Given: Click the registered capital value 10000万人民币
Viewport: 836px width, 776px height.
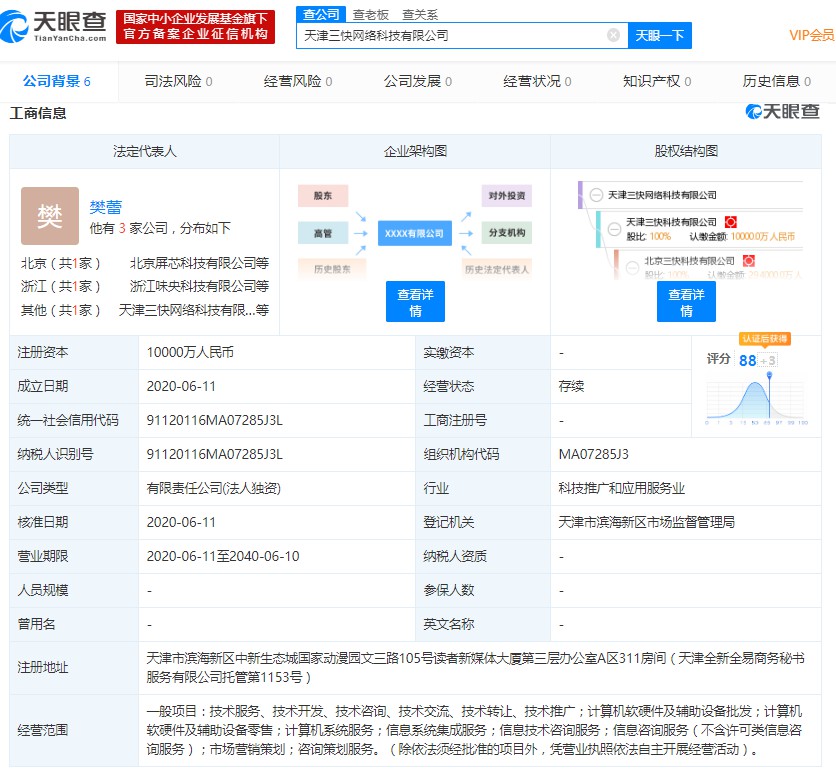Looking at the screenshot, I should (x=190, y=353).
